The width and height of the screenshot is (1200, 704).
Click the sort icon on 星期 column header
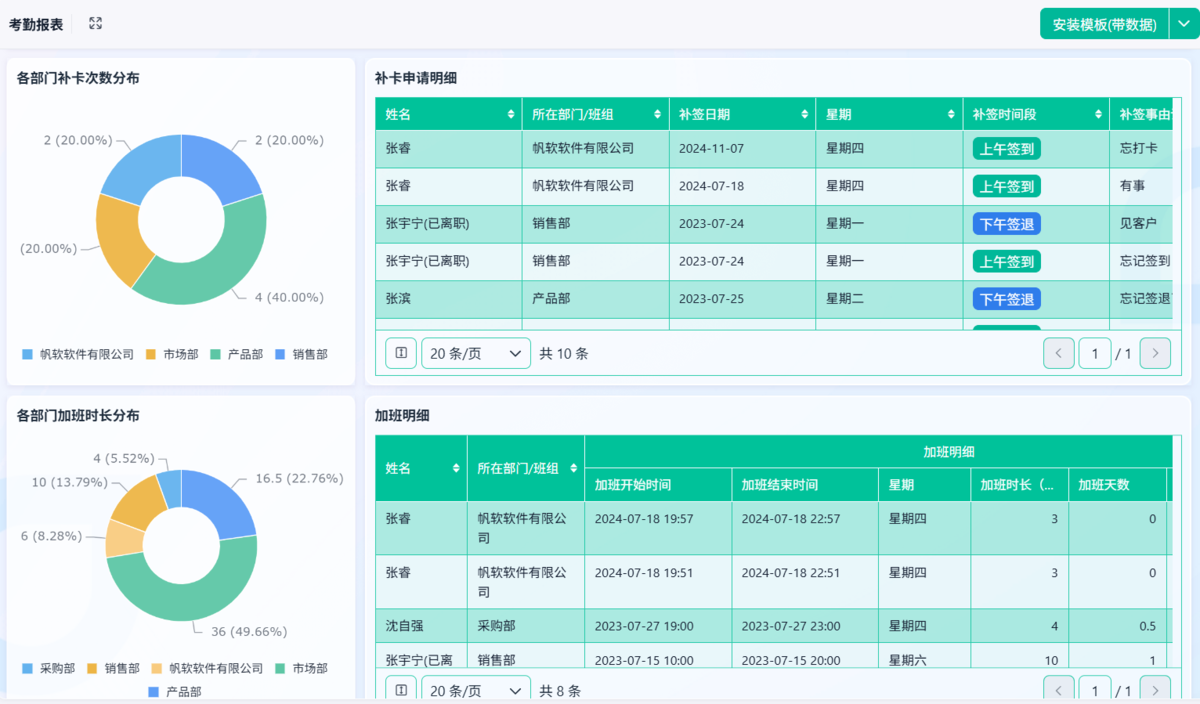[951, 115]
